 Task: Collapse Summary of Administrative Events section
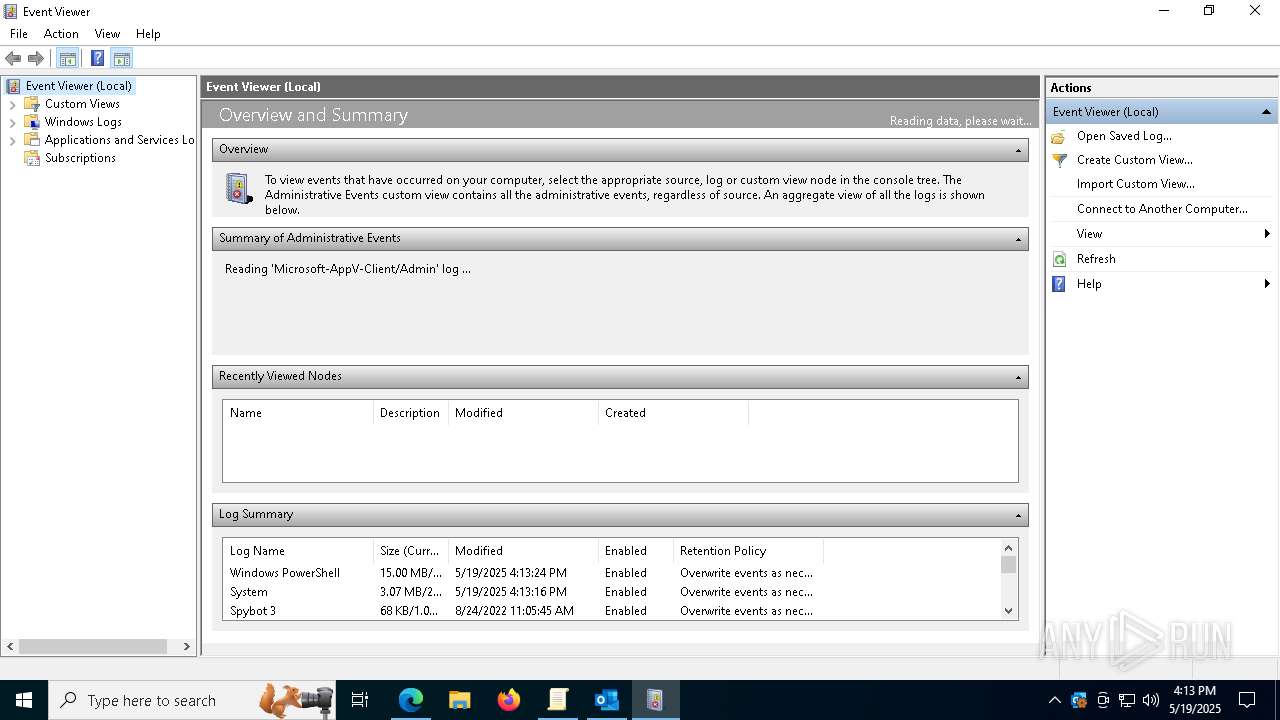[1018, 239]
